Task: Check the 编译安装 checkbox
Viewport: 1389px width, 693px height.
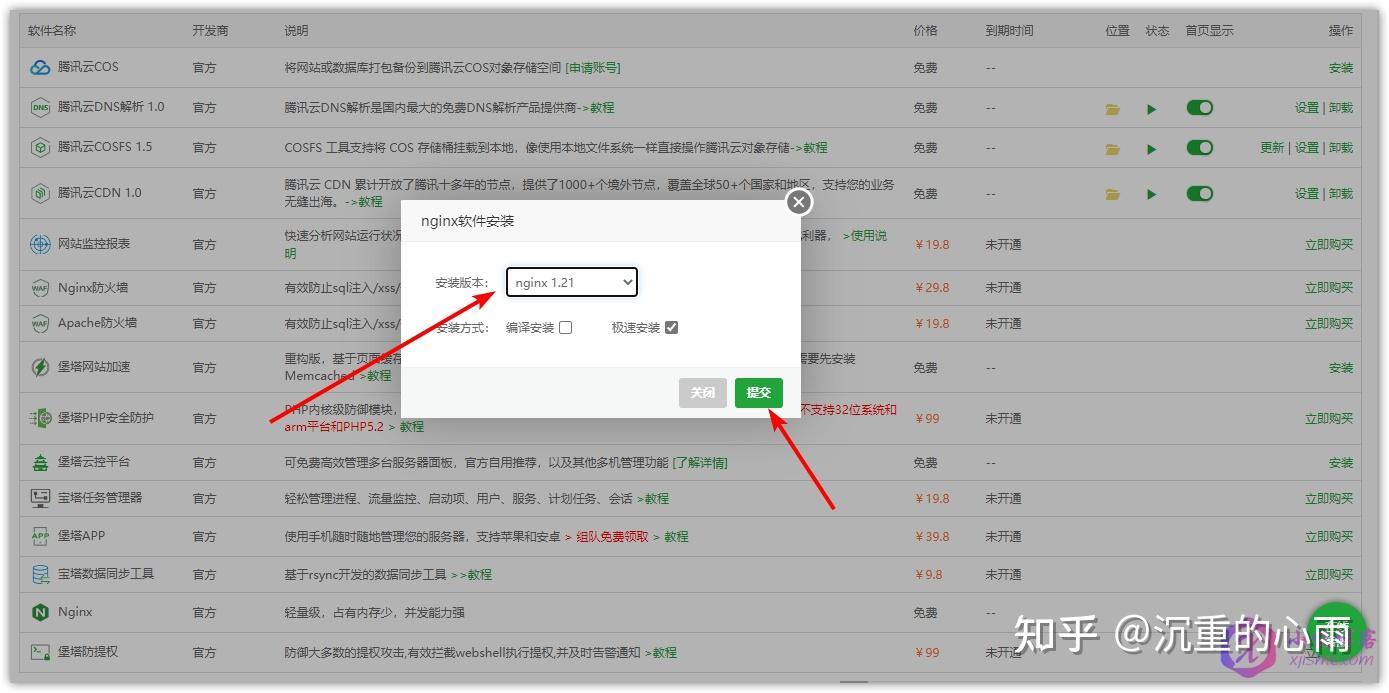Action: pyautogui.click(x=566, y=327)
